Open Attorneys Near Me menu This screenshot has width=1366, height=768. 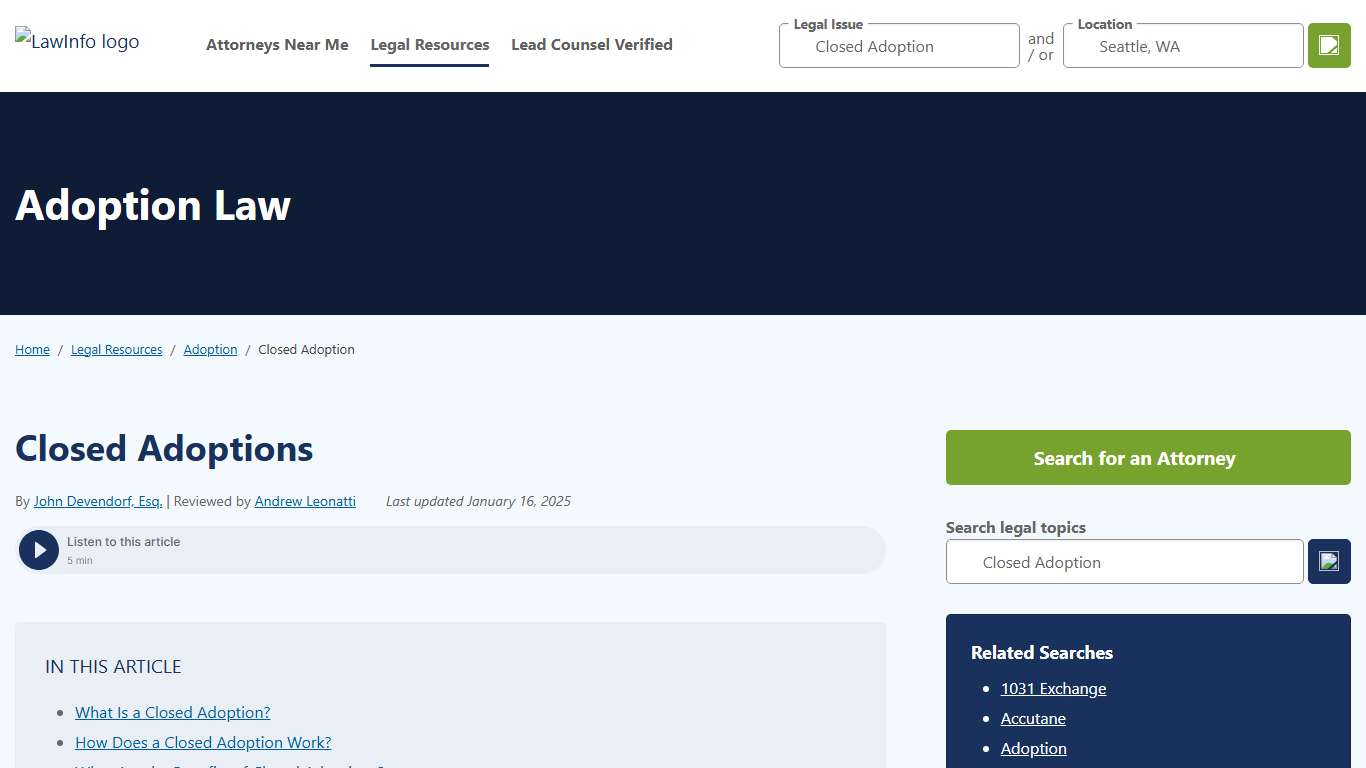click(x=277, y=45)
